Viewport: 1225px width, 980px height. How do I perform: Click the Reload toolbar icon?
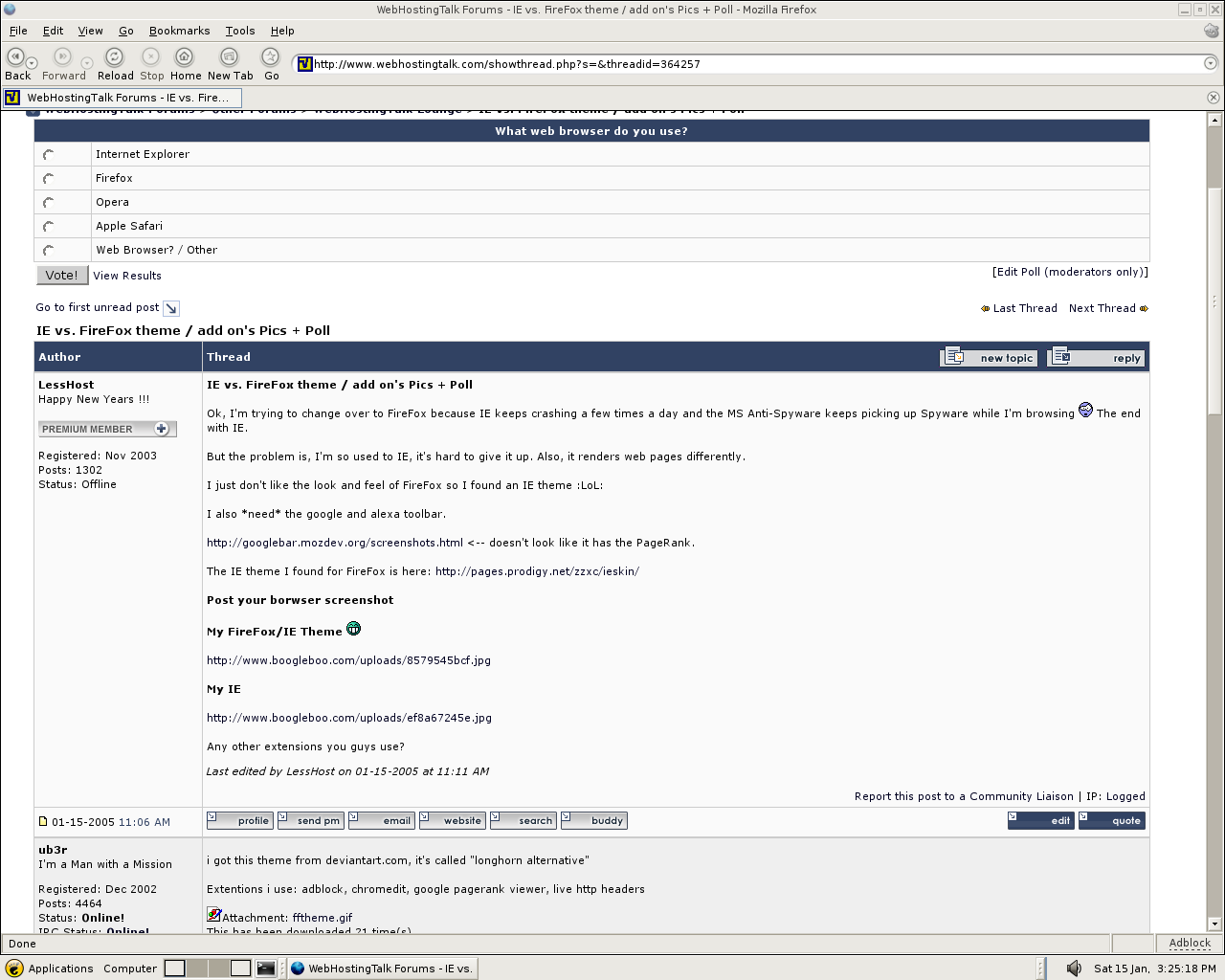point(114,57)
